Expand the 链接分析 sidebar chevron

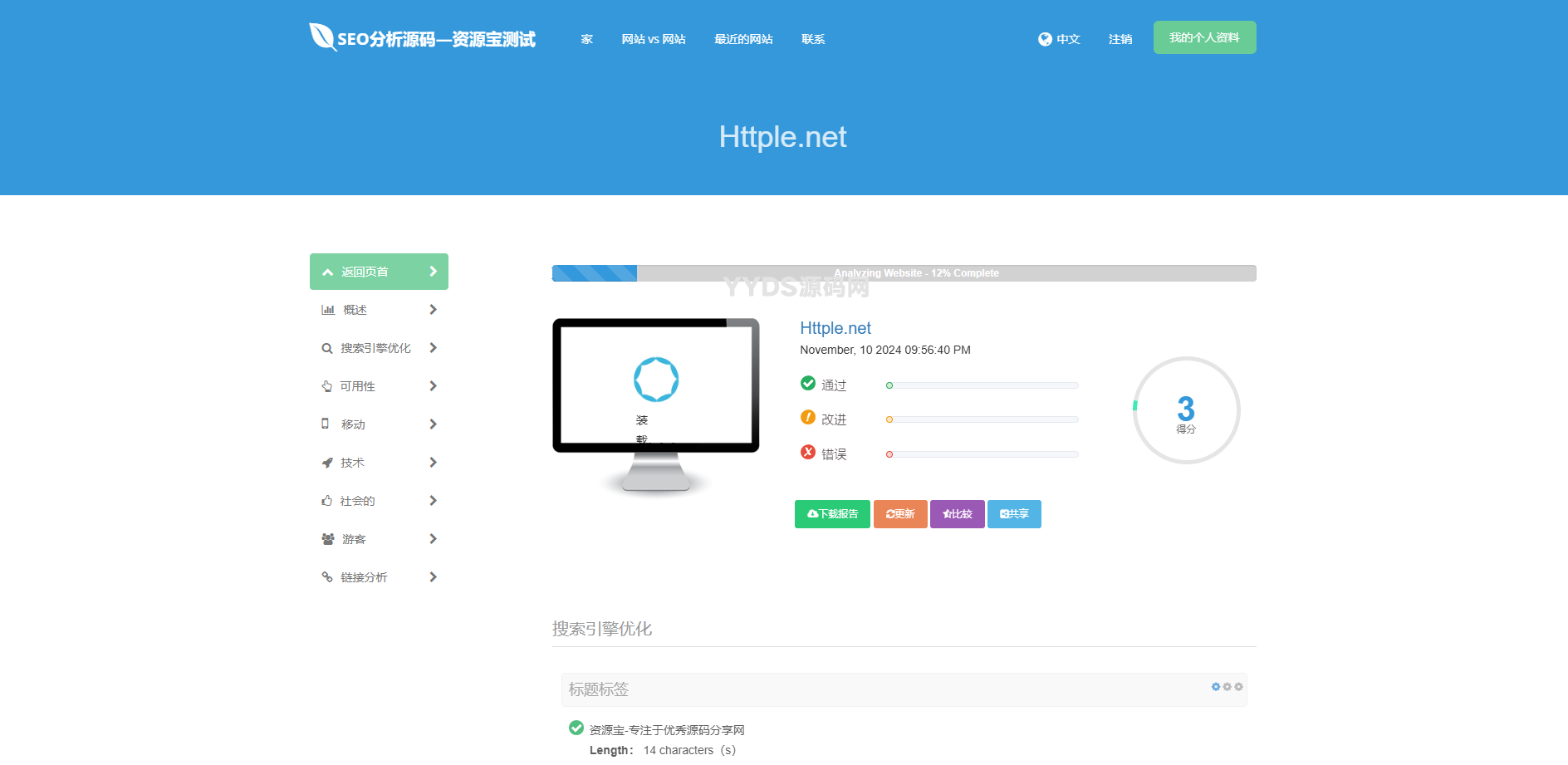(x=433, y=577)
